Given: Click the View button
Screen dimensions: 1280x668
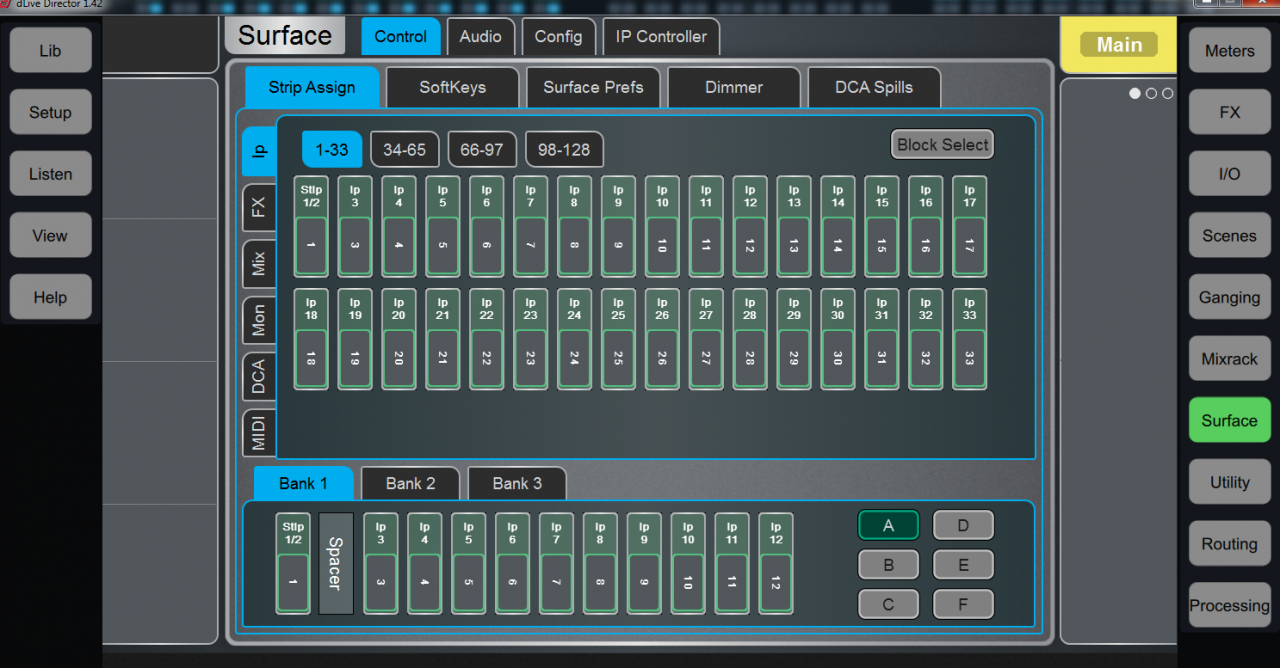Looking at the screenshot, I should pos(50,236).
